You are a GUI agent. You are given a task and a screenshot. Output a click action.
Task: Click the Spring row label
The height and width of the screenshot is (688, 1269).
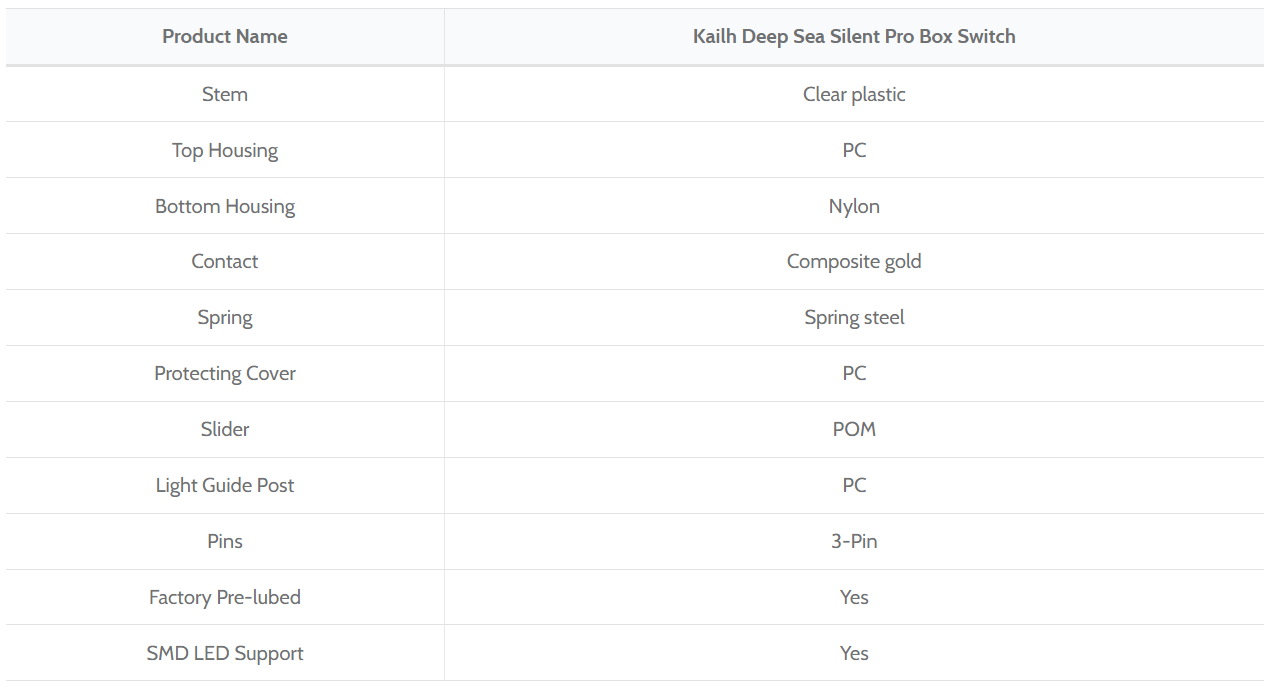225,317
